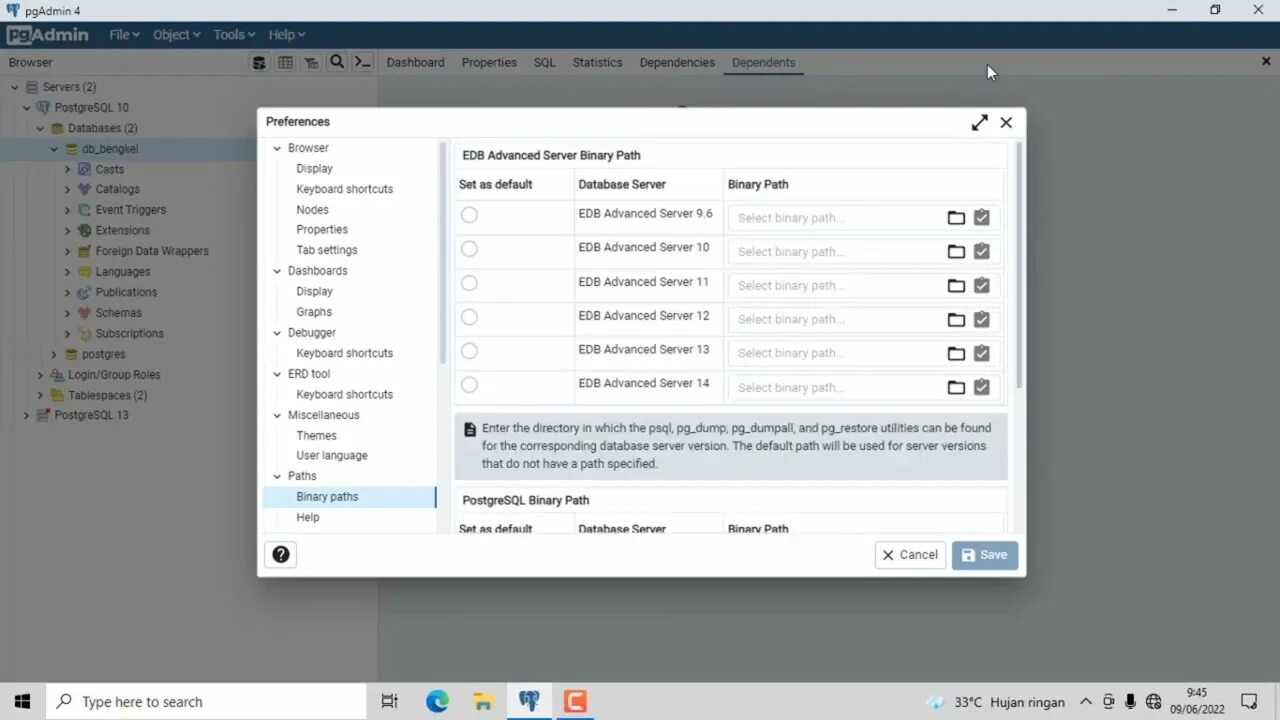Click the orange C app icon in taskbar

pos(575,701)
